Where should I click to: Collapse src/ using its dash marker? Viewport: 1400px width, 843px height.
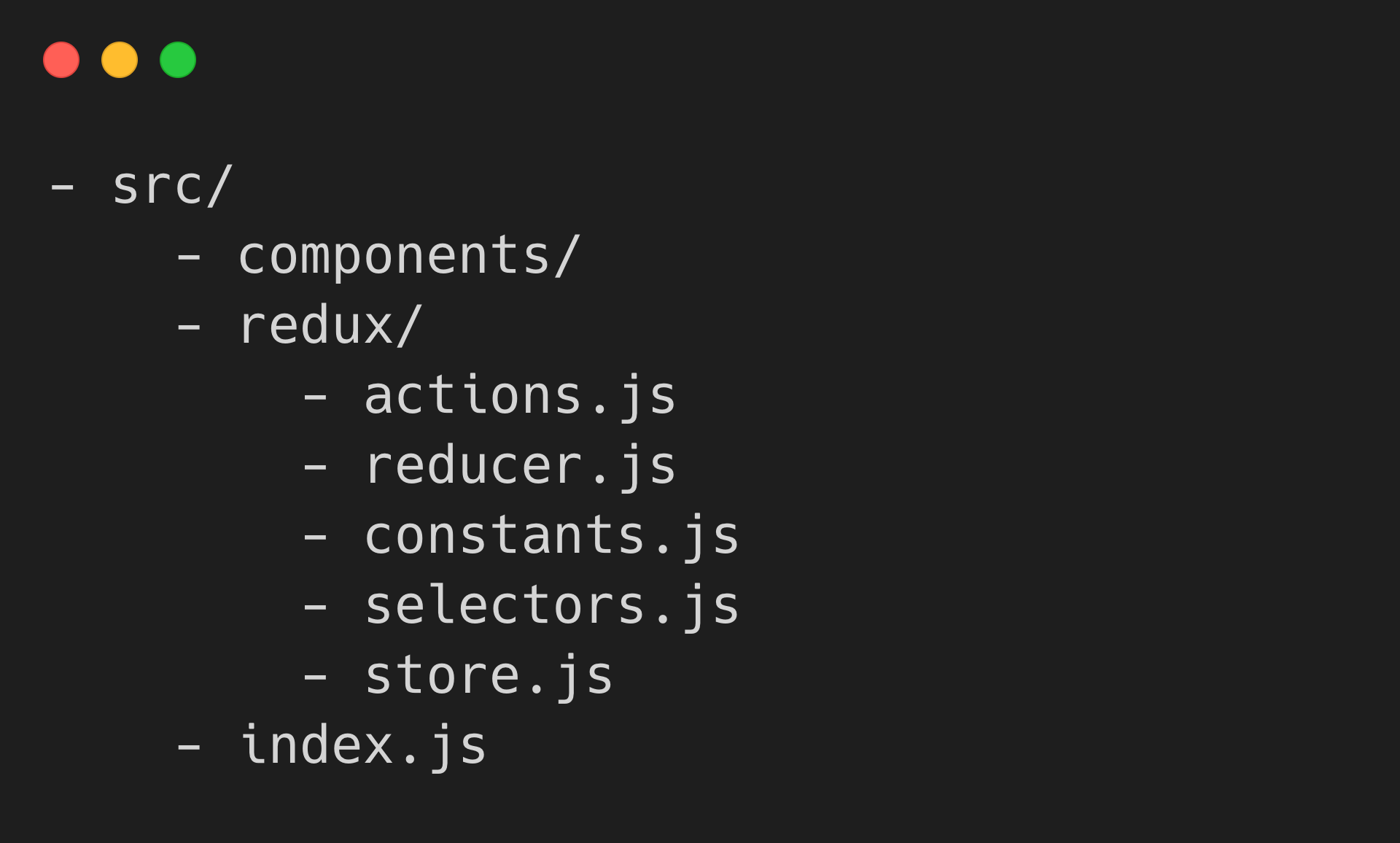pyautogui.click(x=62, y=187)
